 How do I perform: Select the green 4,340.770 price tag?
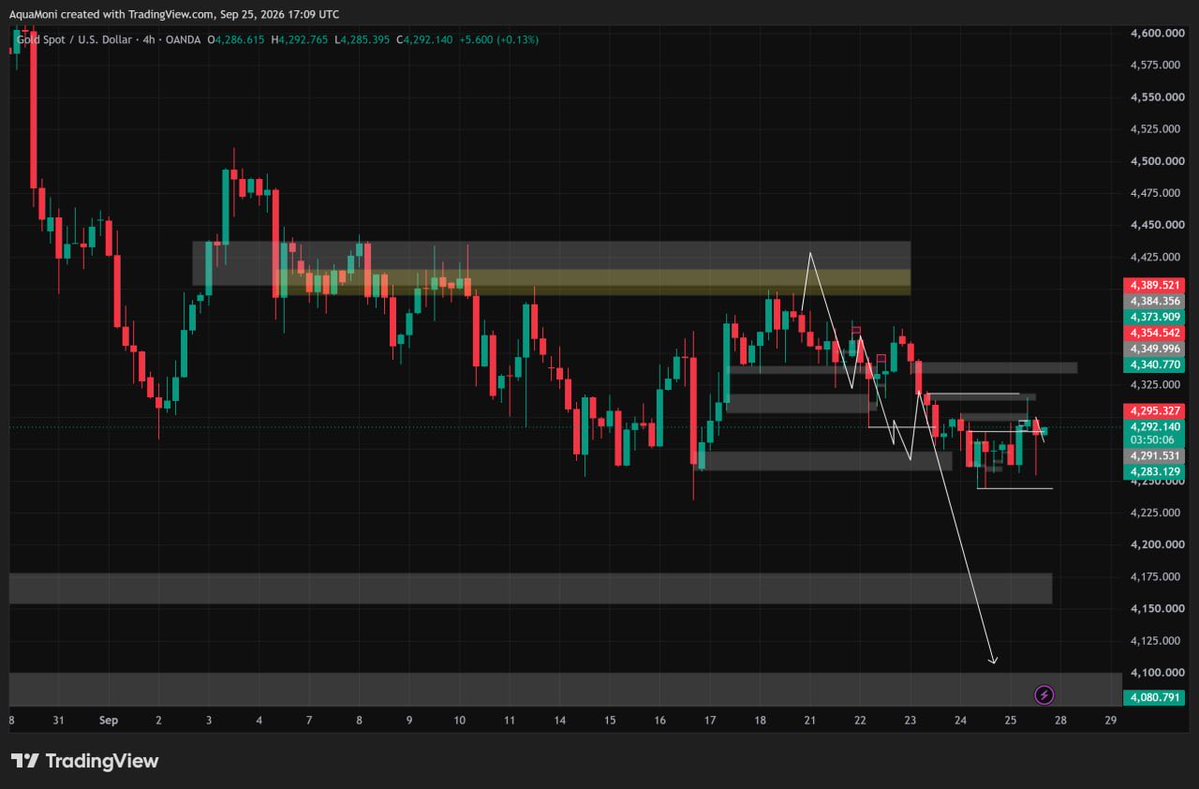pos(1154,365)
